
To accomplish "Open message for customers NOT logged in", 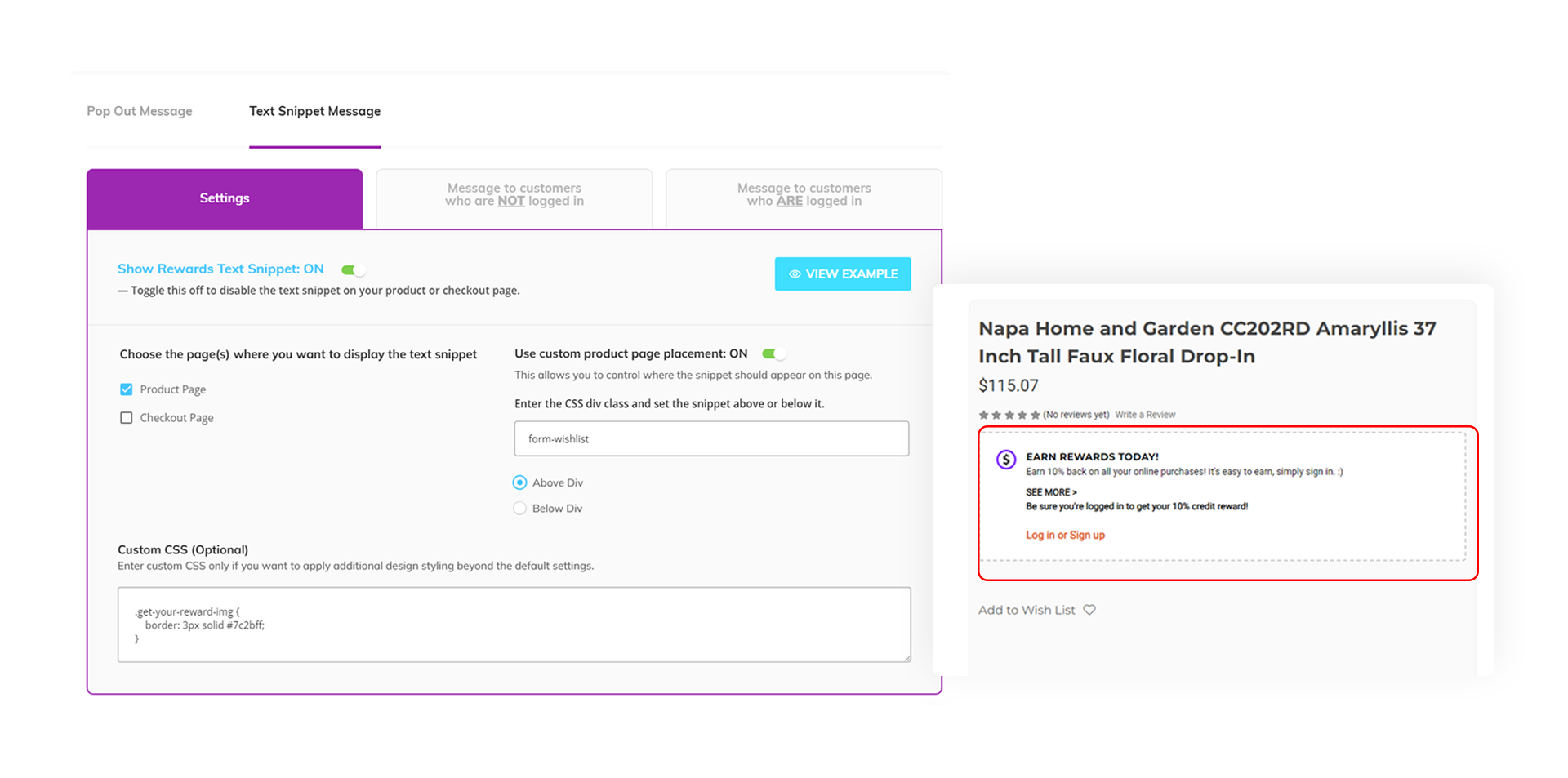I will (x=514, y=195).
